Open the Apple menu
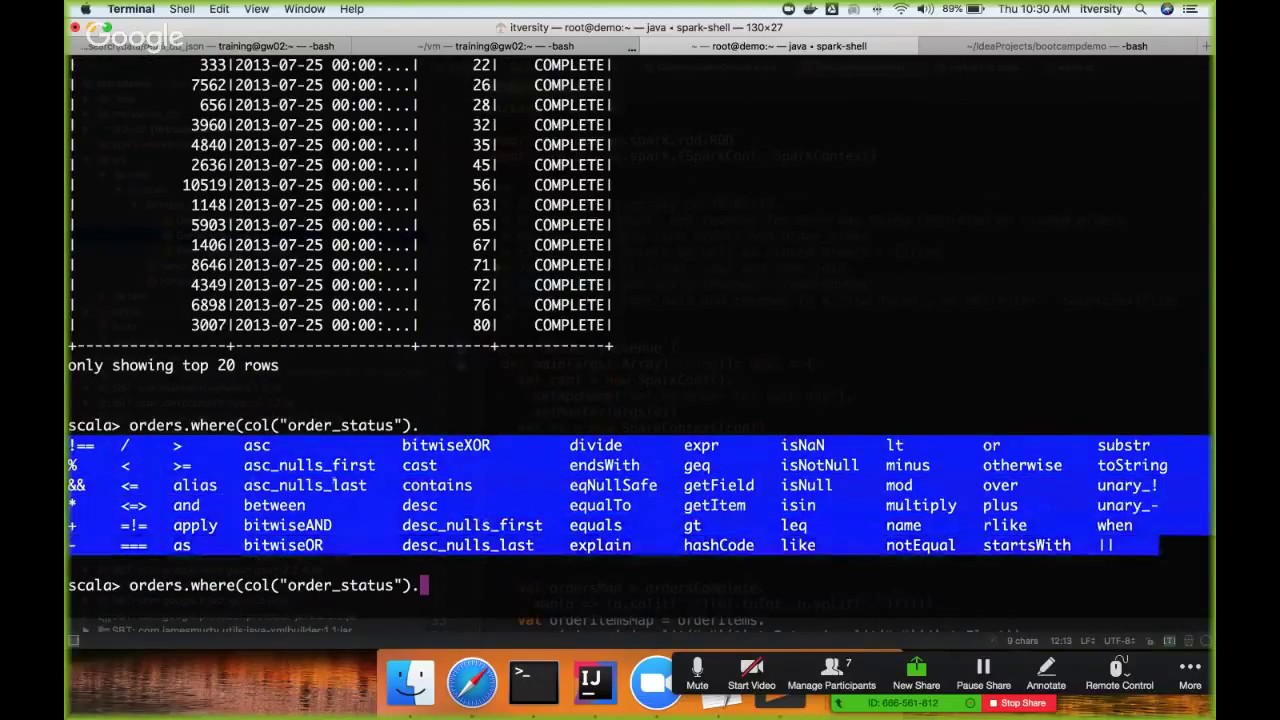 coord(86,9)
